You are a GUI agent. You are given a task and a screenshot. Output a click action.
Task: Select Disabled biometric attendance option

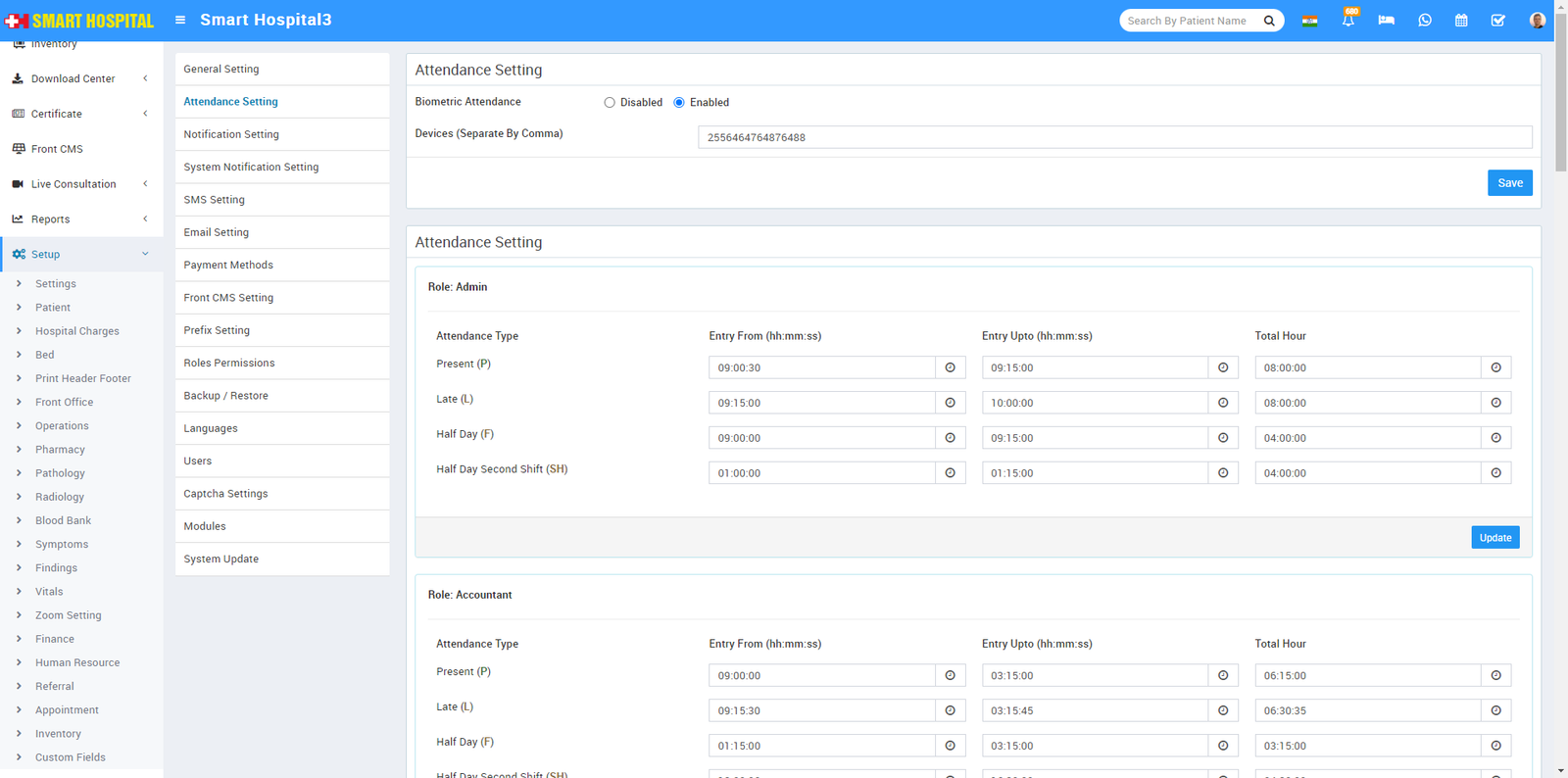[610, 103]
